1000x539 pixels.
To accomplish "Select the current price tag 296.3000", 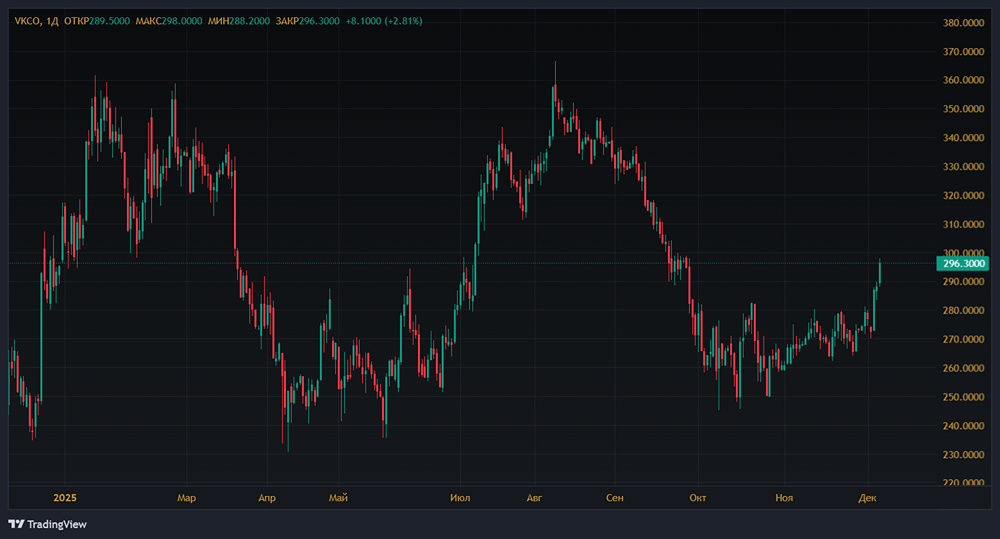I will [962, 264].
